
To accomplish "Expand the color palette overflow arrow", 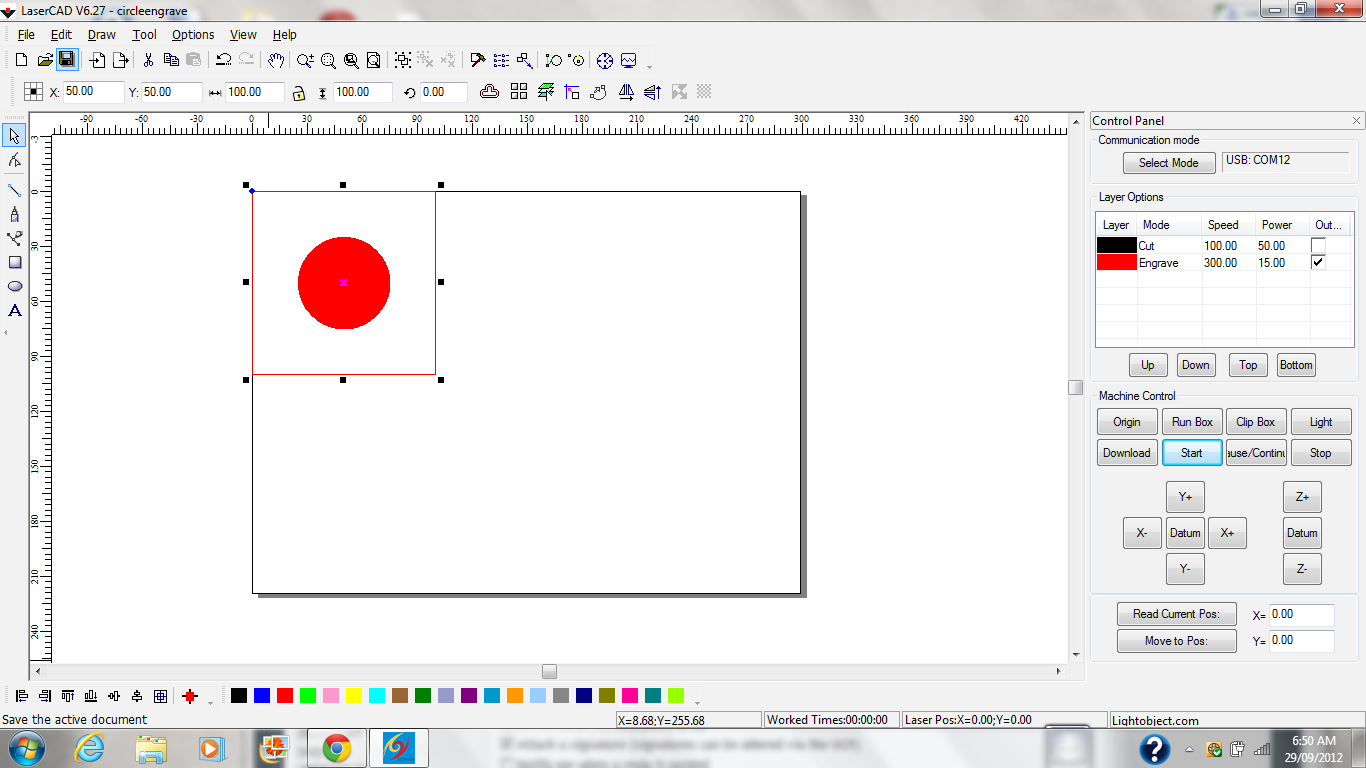I will point(697,702).
